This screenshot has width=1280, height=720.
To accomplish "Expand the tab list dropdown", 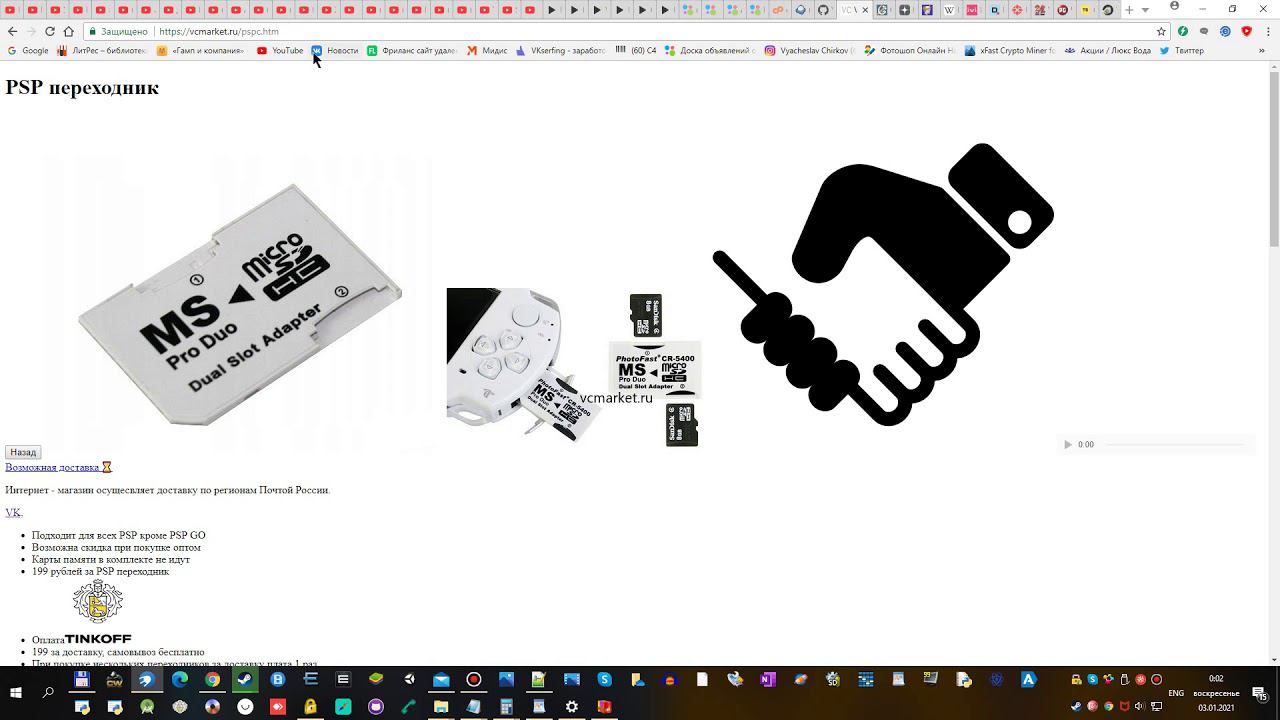I will click(x=1145, y=10).
